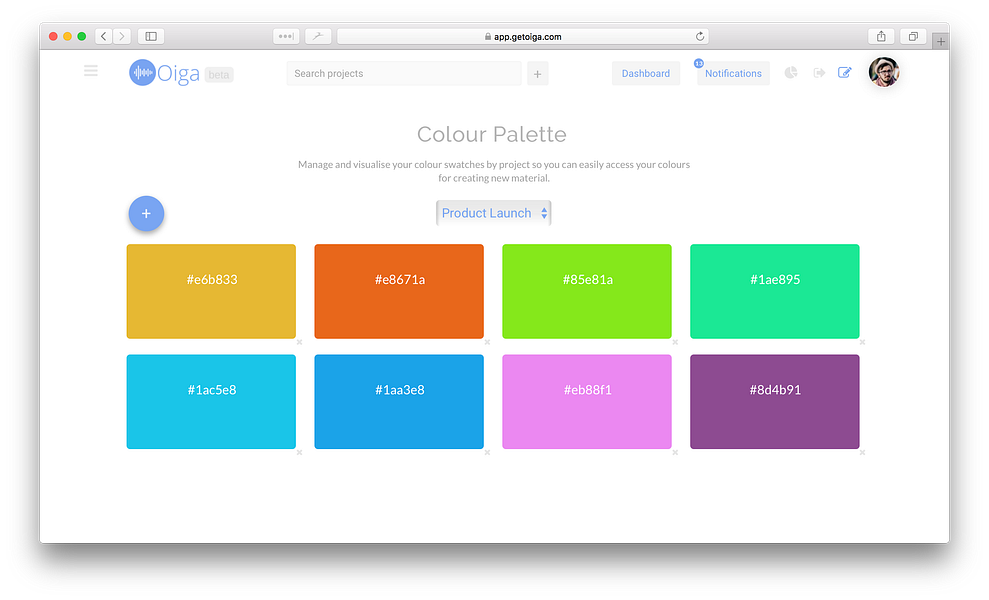Select the cyan #1ac5e8 swatch
The height and width of the screenshot is (600, 989).
(x=211, y=402)
